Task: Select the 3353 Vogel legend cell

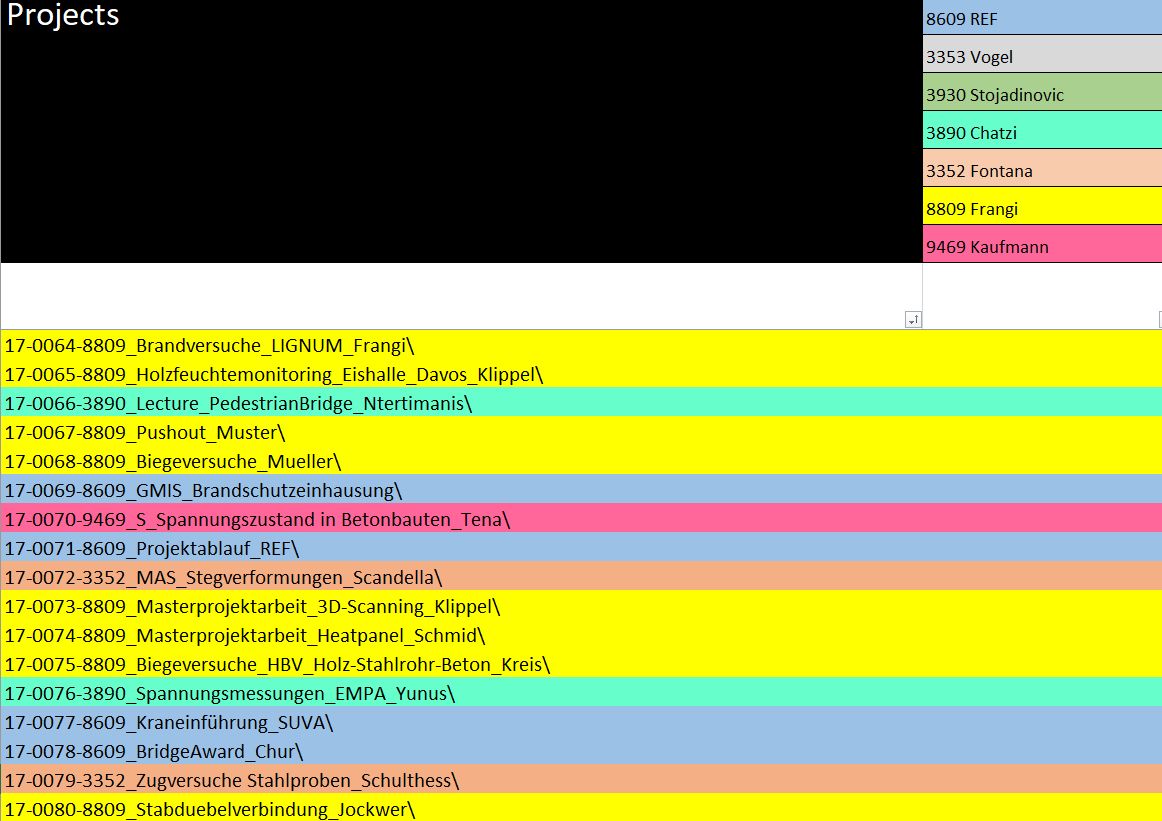Action: tap(1042, 54)
